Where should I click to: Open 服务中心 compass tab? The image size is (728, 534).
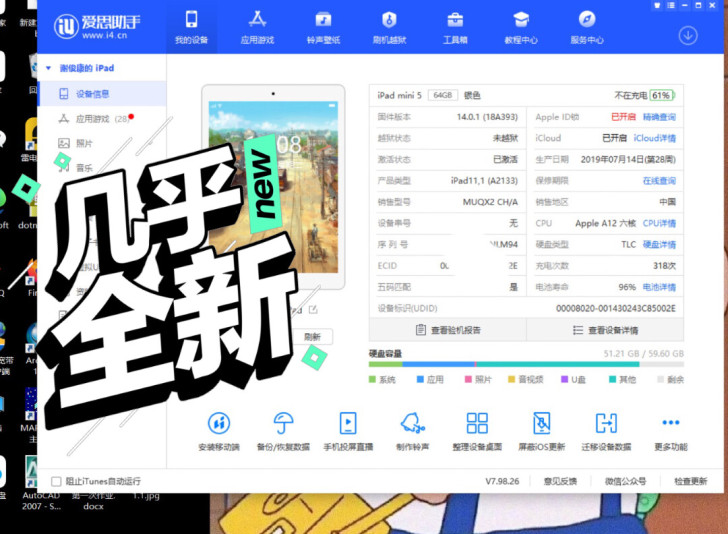[x=587, y=28]
